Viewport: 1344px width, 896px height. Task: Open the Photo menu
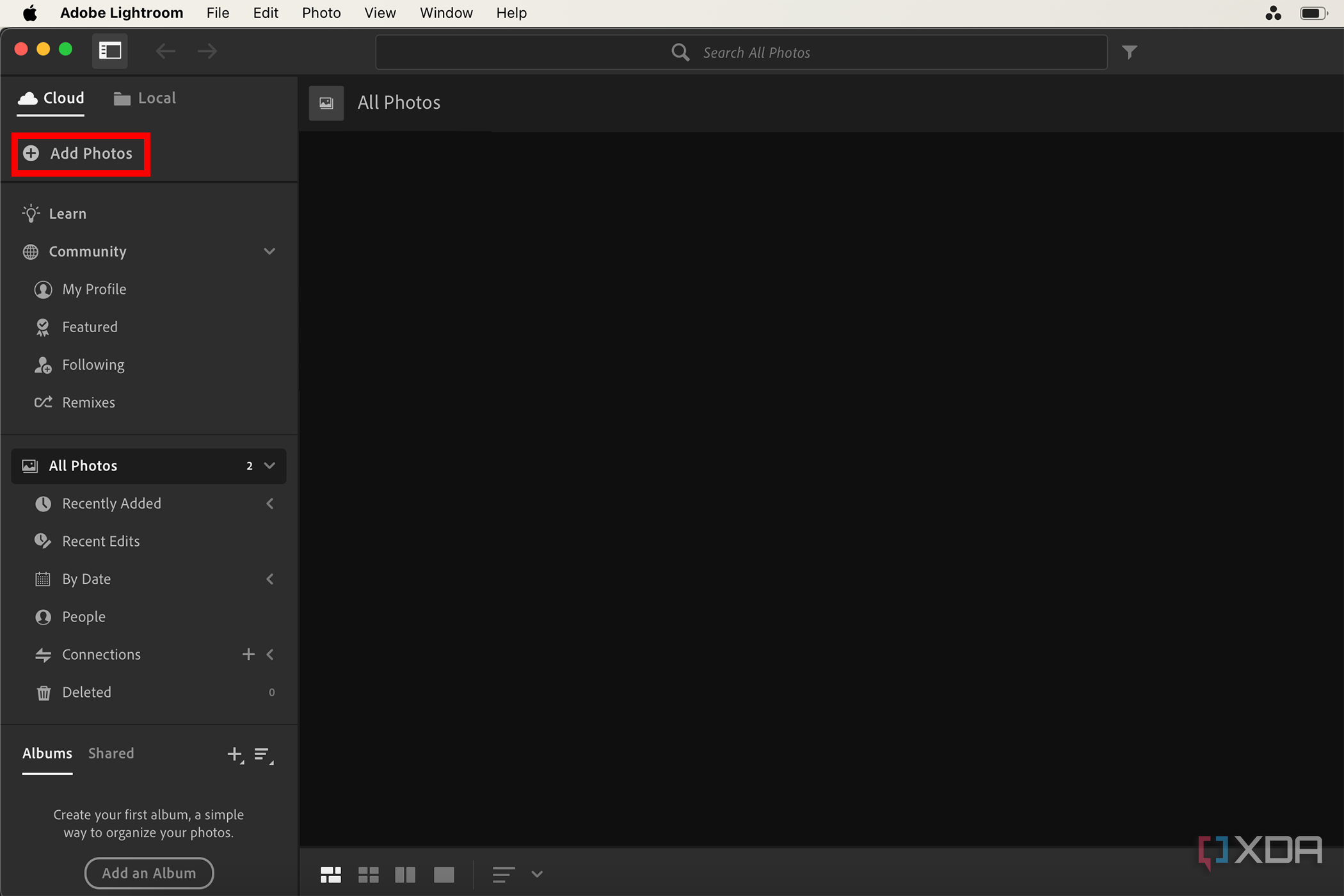[321, 12]
